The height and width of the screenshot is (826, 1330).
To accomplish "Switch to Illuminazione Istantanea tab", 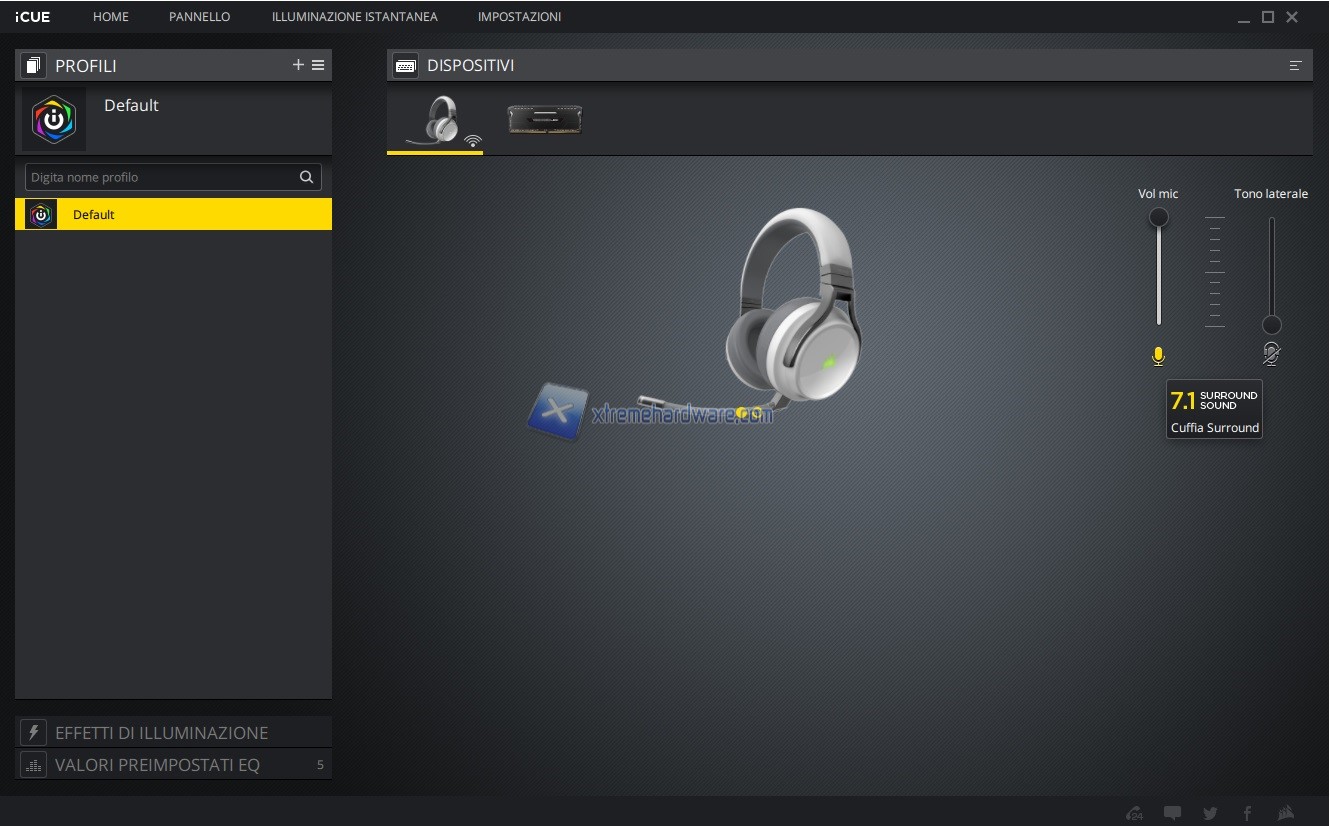I will (354, 17).
